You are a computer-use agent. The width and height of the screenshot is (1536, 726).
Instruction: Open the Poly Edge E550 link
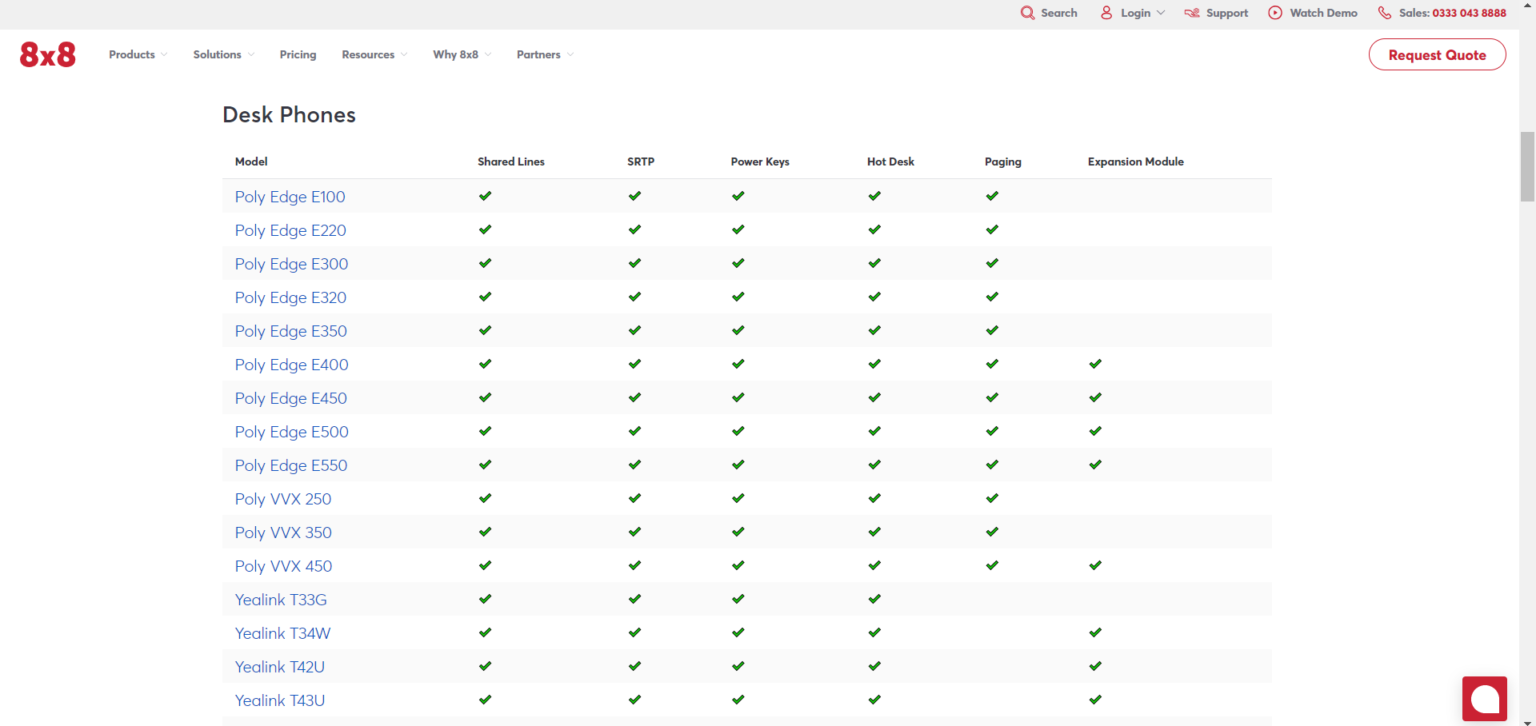point(291,466)
